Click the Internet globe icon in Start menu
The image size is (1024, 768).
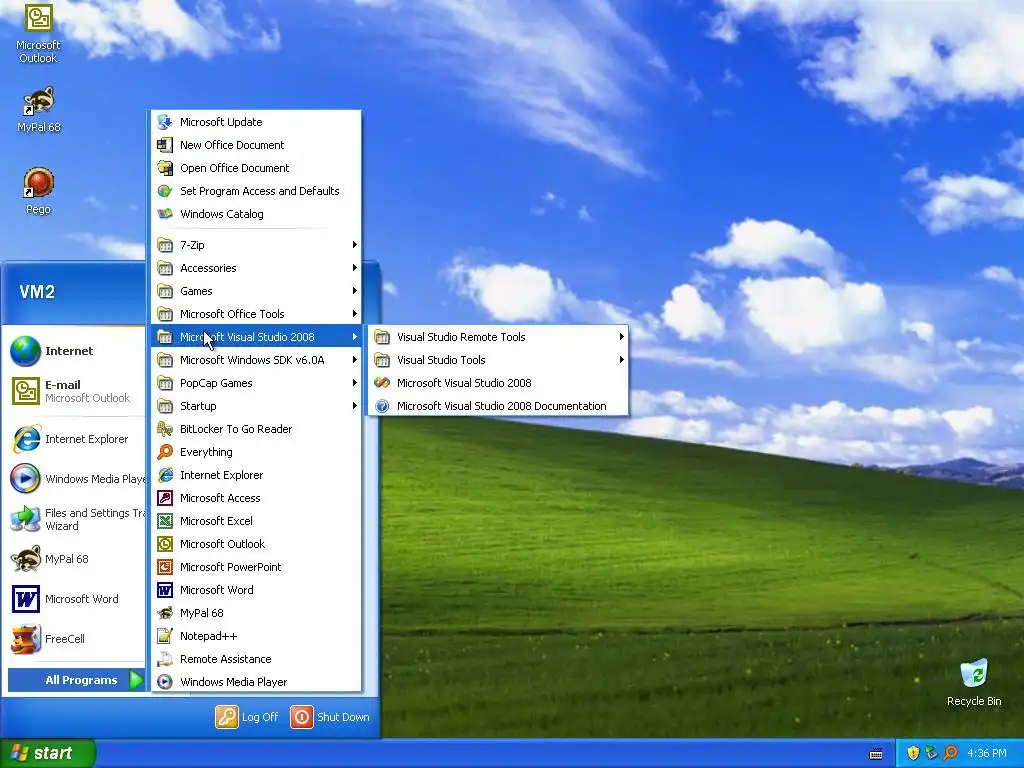(x=25, y=351)
